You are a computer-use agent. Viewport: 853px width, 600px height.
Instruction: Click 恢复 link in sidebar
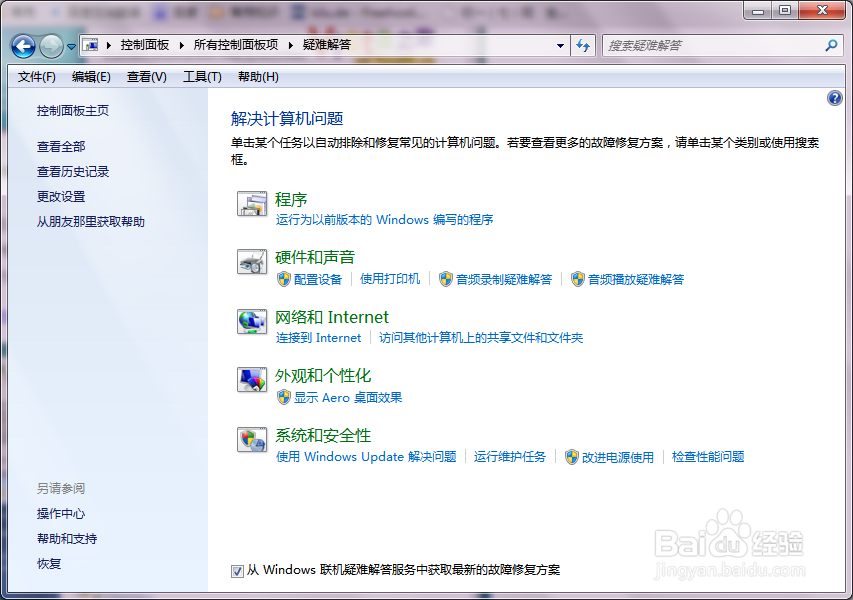click(x=49, y=564)
